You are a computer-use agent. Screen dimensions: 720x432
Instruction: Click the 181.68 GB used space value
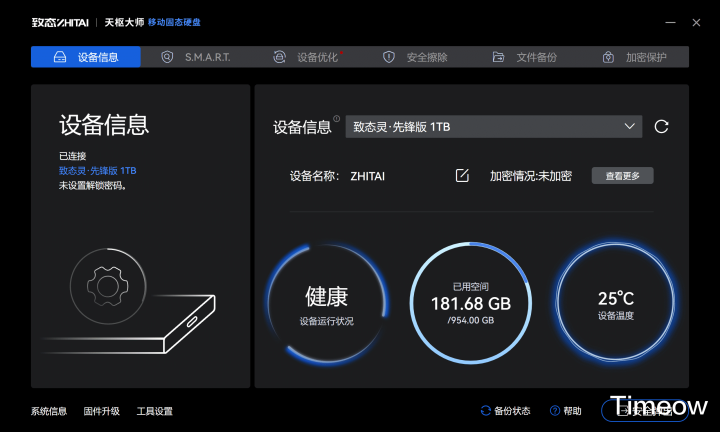(471, 303)
